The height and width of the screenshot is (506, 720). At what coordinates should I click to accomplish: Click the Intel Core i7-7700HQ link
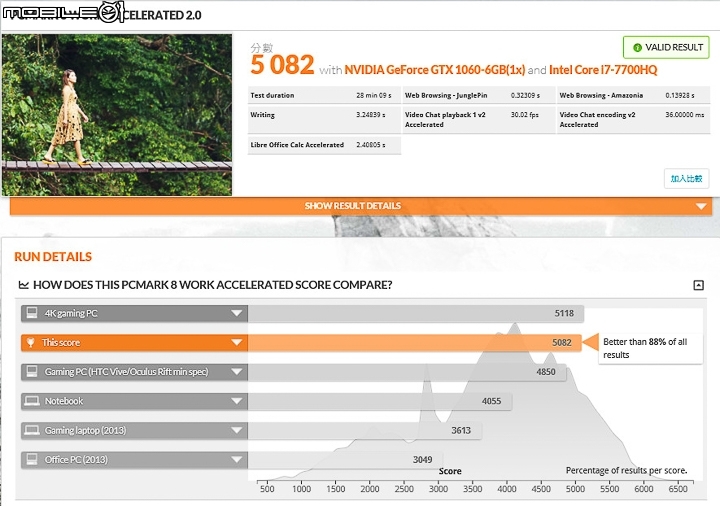(x=603, y=70)
